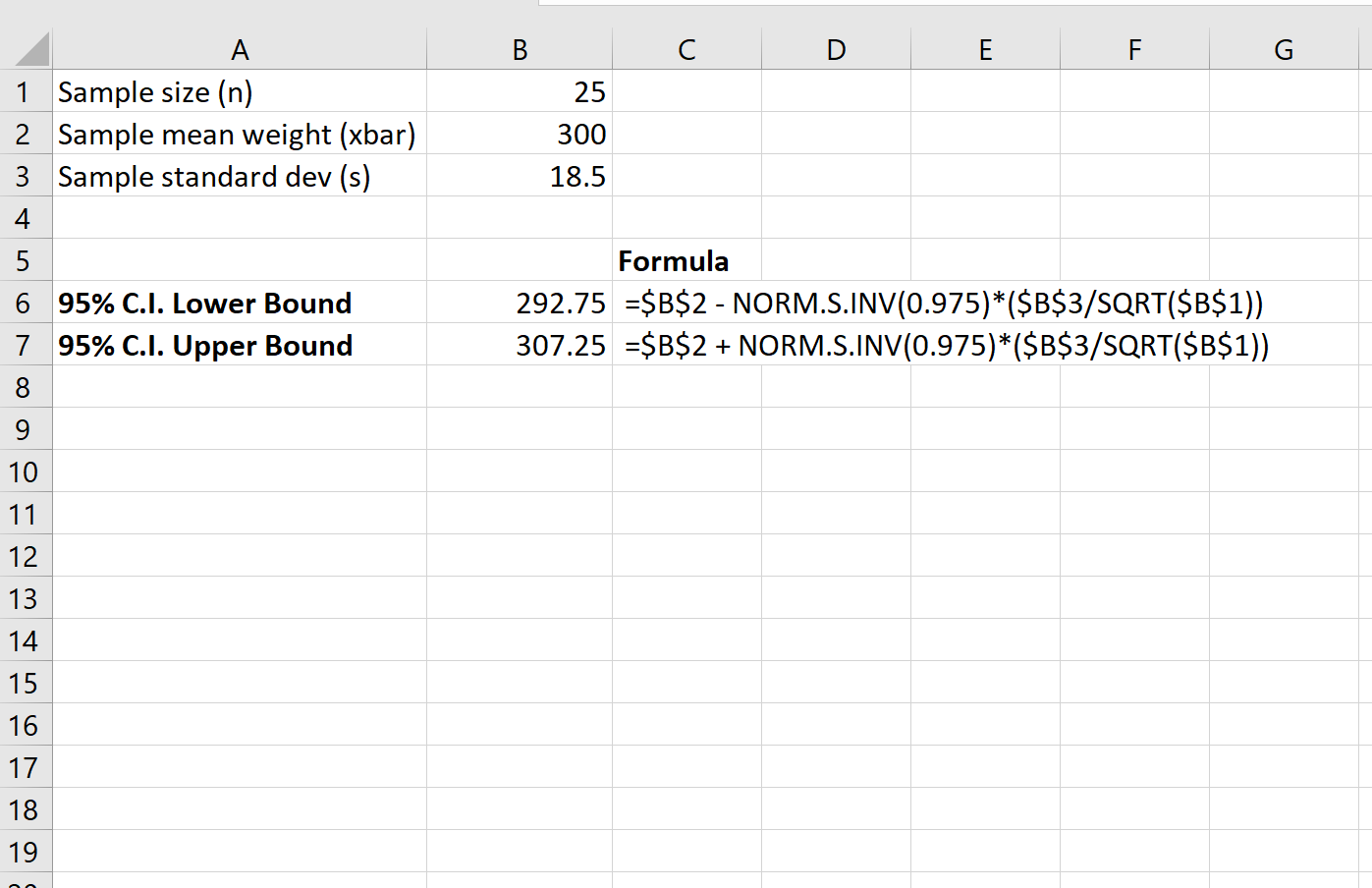Image resolution: width=1372 pixels, height=888 pixels.
Task: Select the 307.25 result cell
Action: (520, 345)
